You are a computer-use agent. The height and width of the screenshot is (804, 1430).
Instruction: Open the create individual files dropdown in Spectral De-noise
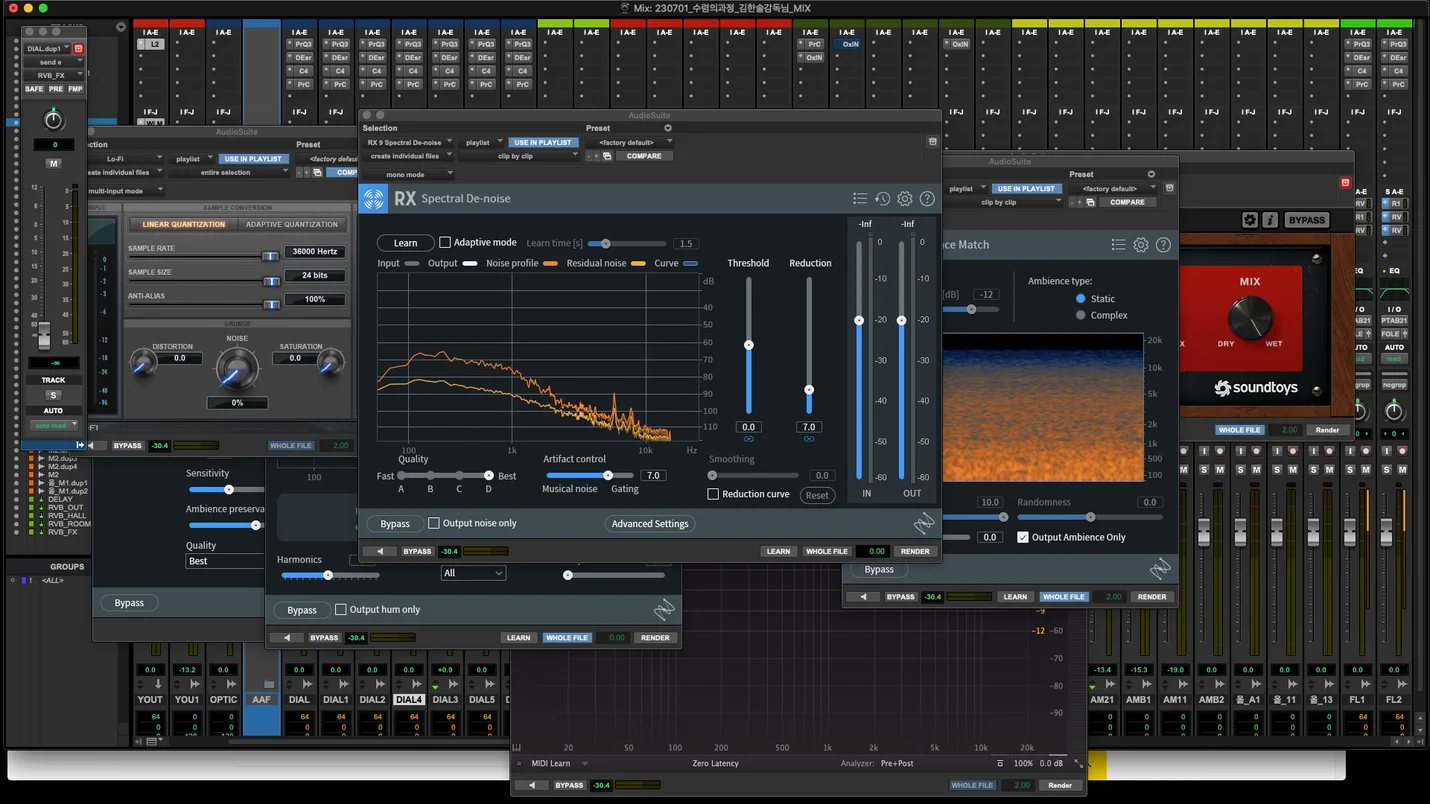[x=409, y=156]
